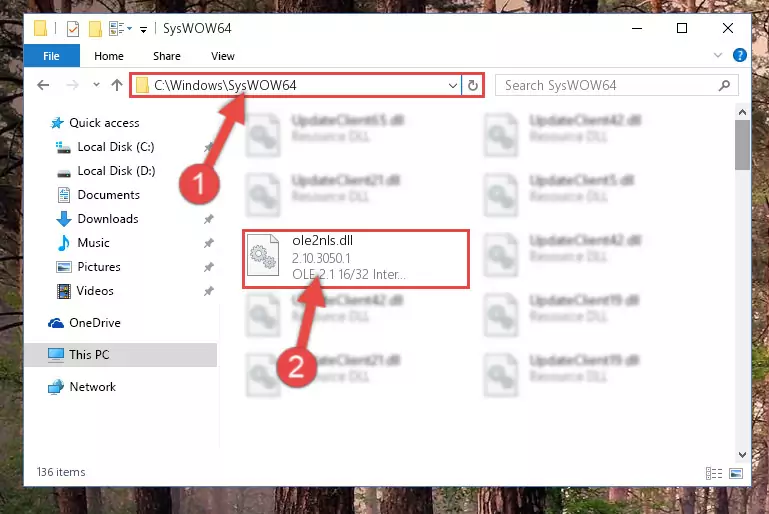Click the Pictures icon in sidebar
The height and width of the screenshot is (514, 769).
click(x=64, y=267)
